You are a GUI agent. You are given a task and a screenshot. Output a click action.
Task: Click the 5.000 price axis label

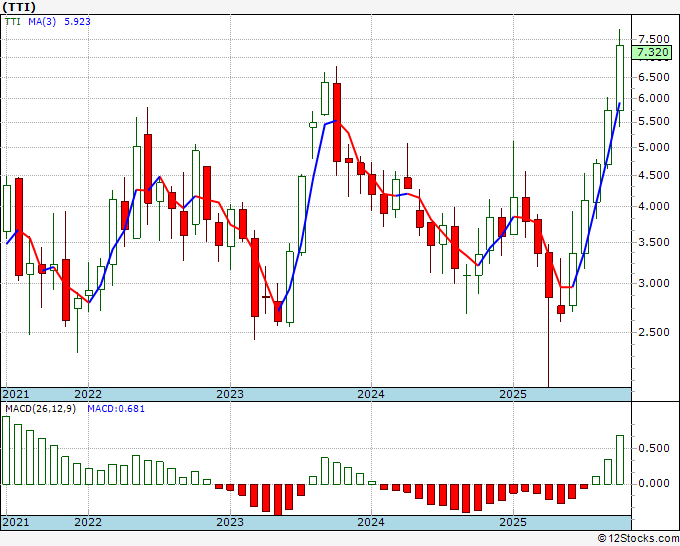click(654, 147)
